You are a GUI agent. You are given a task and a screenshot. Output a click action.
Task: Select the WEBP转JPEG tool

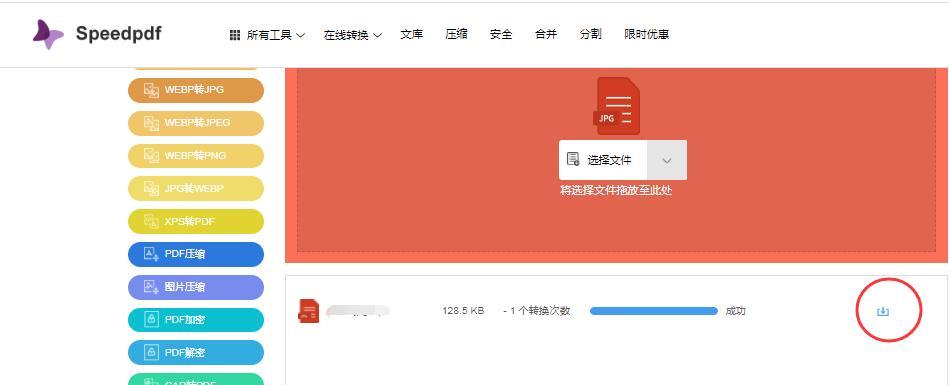click(x=196, y=123)
